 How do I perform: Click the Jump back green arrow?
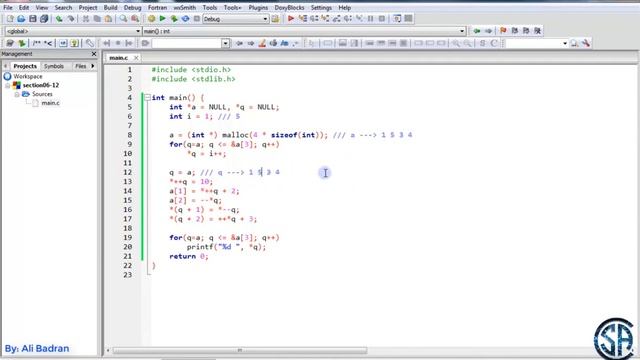click(x=477, y=31)
